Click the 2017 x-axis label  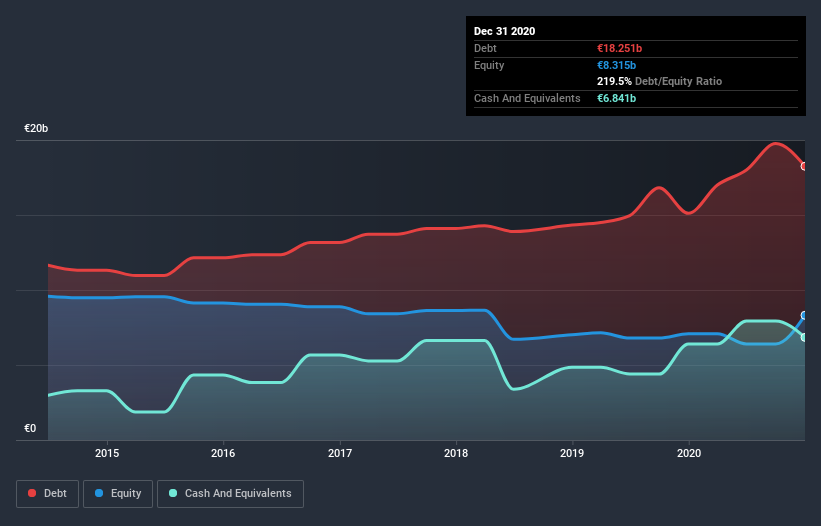340,453
